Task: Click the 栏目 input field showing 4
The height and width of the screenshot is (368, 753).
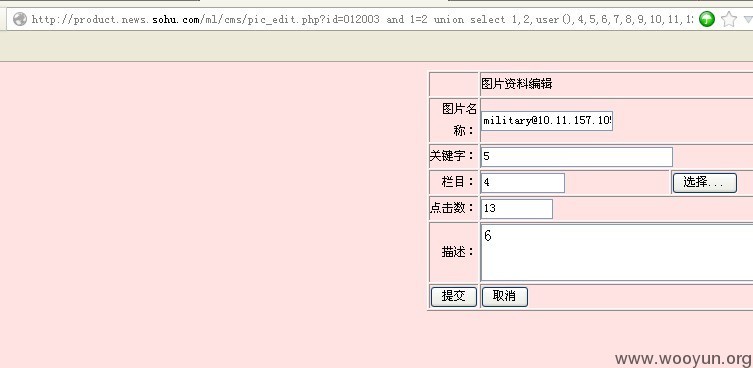Action: (x=523, y=183)
